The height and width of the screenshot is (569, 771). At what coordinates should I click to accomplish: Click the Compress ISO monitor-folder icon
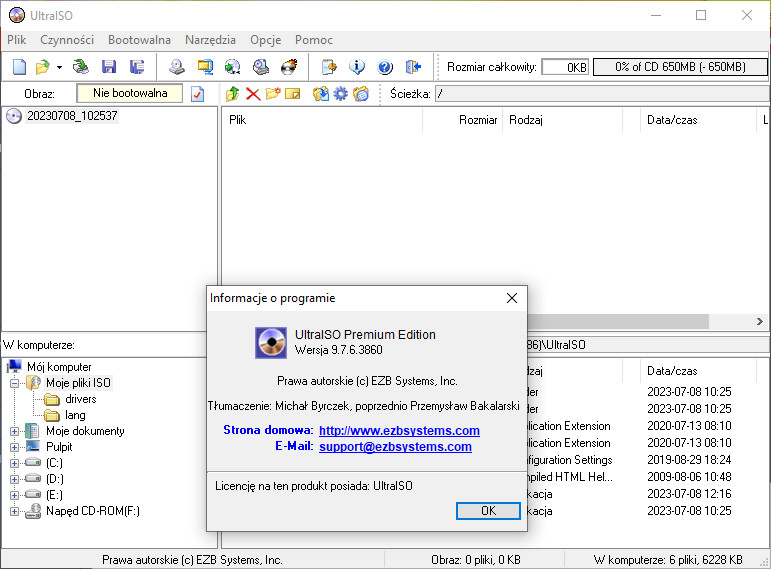[x=205, y=66]
